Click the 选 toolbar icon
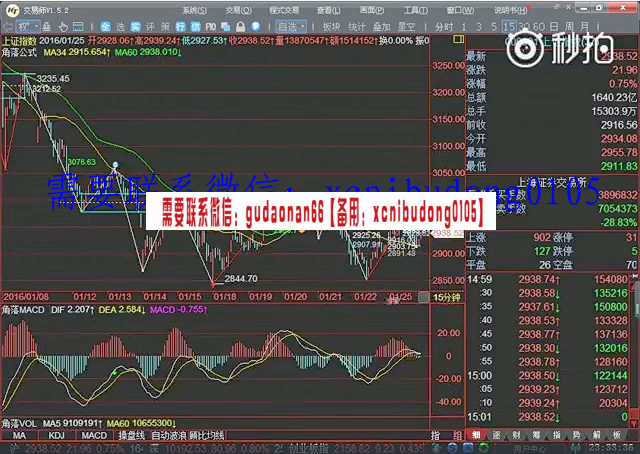Screen dimensions: 640x454 120,27
